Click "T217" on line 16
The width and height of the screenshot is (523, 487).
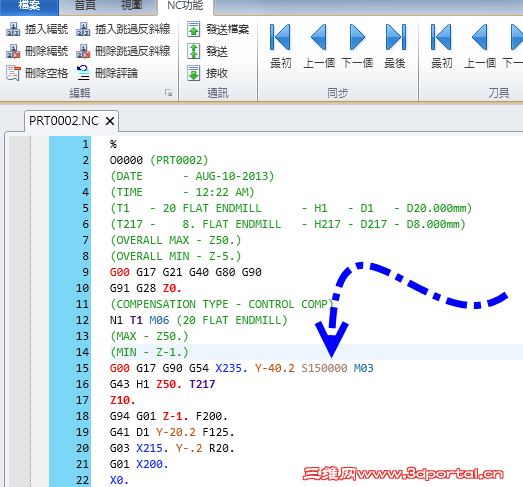click(x=202, y=384)
